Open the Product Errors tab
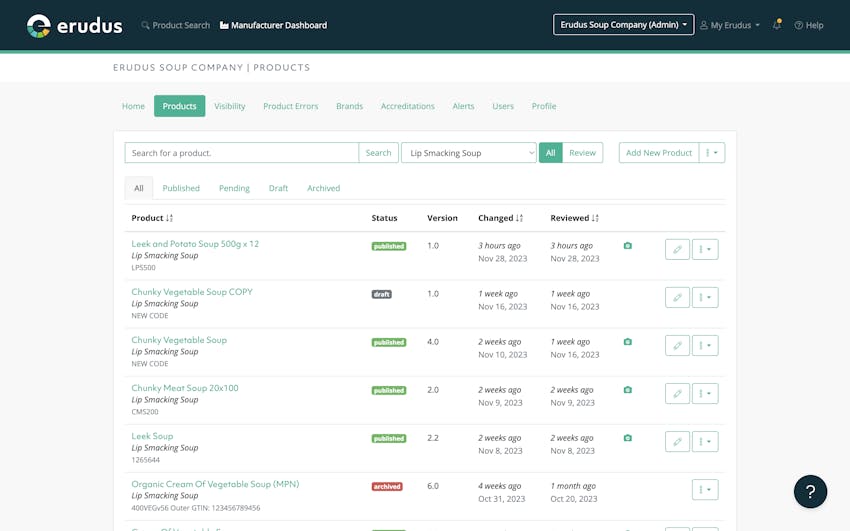 [x=291, y=106]
